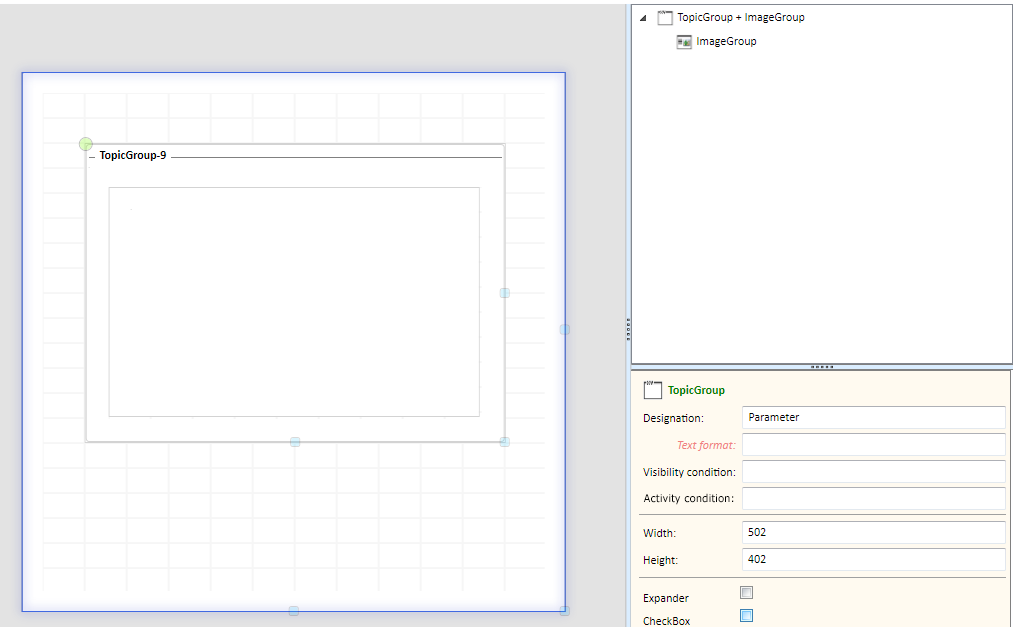Select the ImageGroup tree item label
This screenshot has height=628, width=1015.
pos(726,42)
